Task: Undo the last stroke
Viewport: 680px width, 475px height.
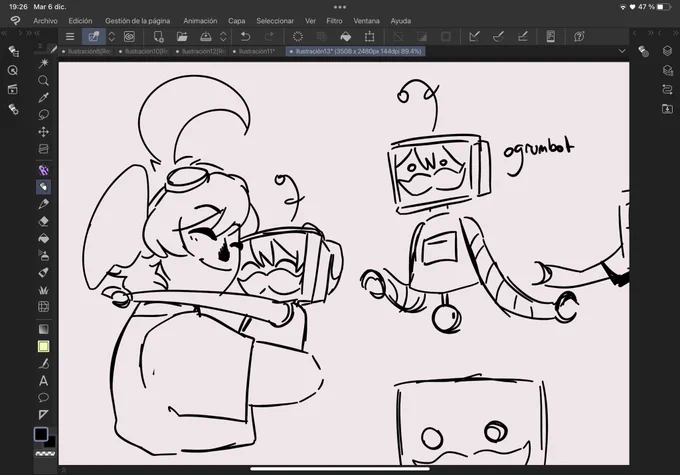Action: 245,37
